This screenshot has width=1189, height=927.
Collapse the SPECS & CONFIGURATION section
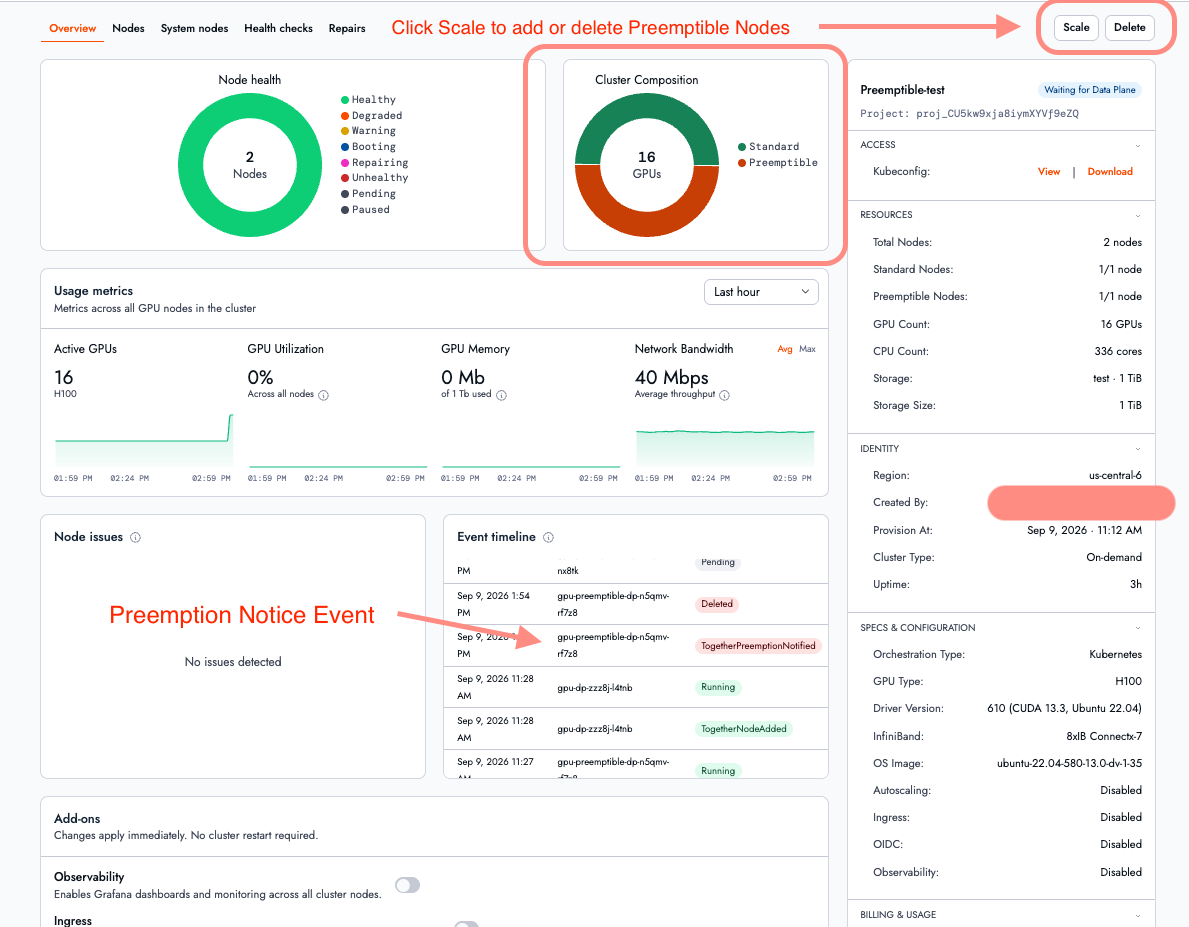[x=1137, y=628]
